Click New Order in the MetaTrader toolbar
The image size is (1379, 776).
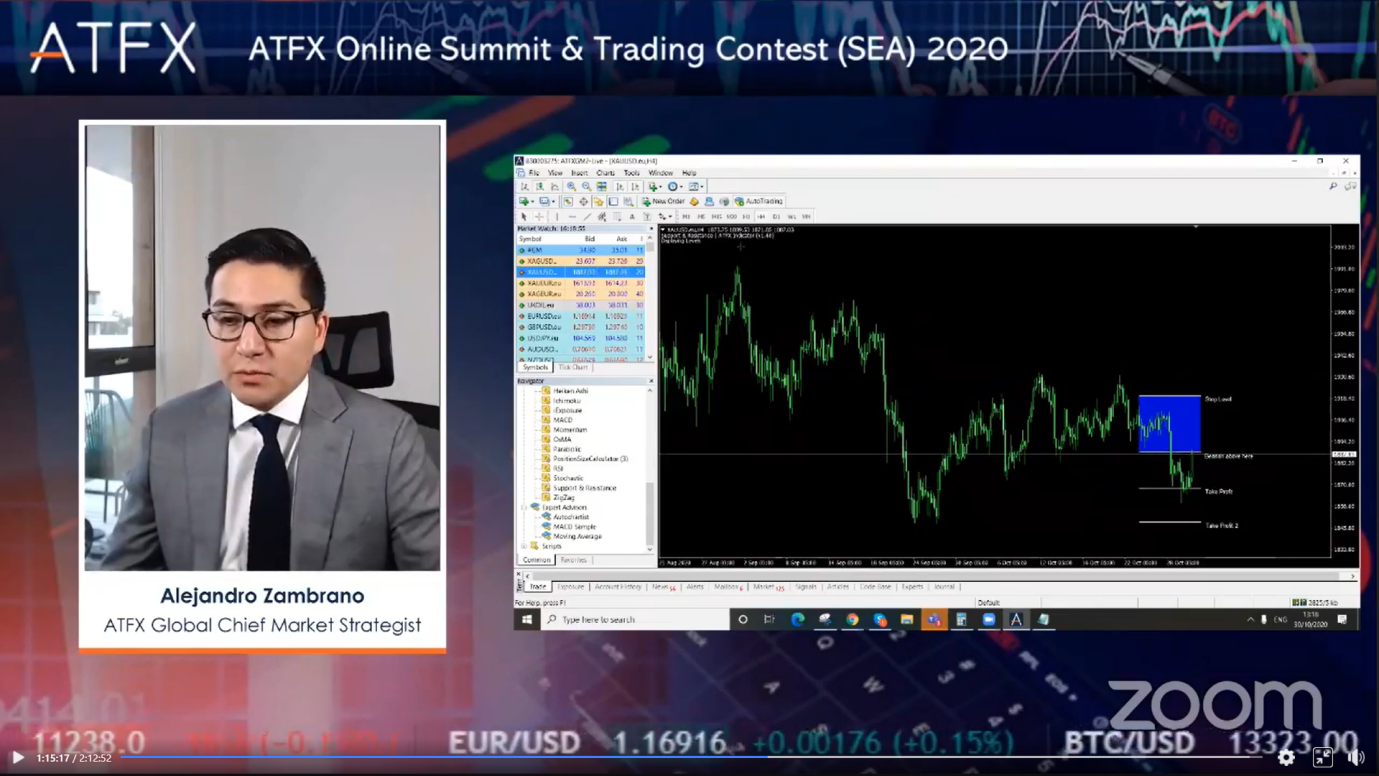pos(663,201)
